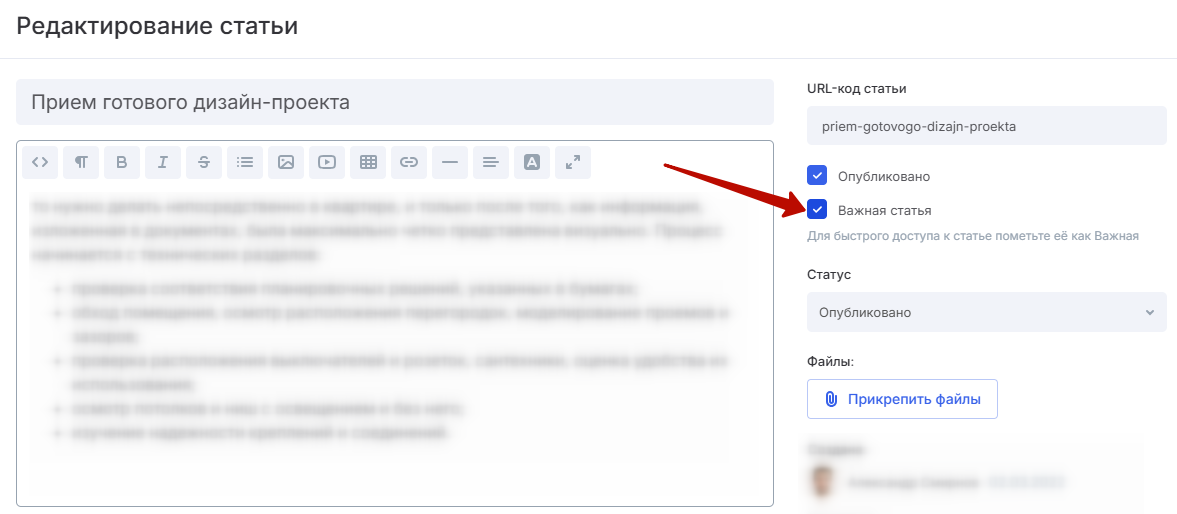Apply italic formatting
This screenshot has width=1177, height=514.
click(163, 162)
